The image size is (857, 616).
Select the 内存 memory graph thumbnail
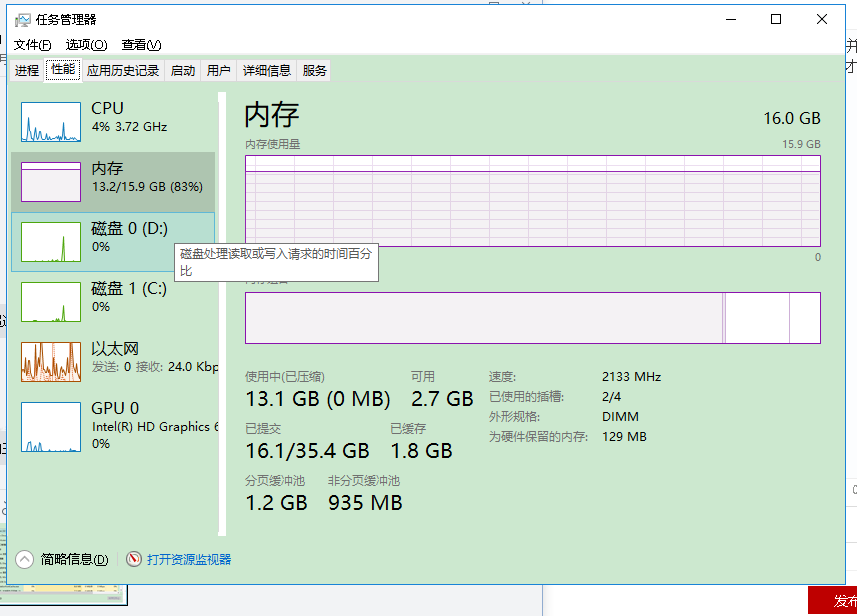[x=51, y=182]
